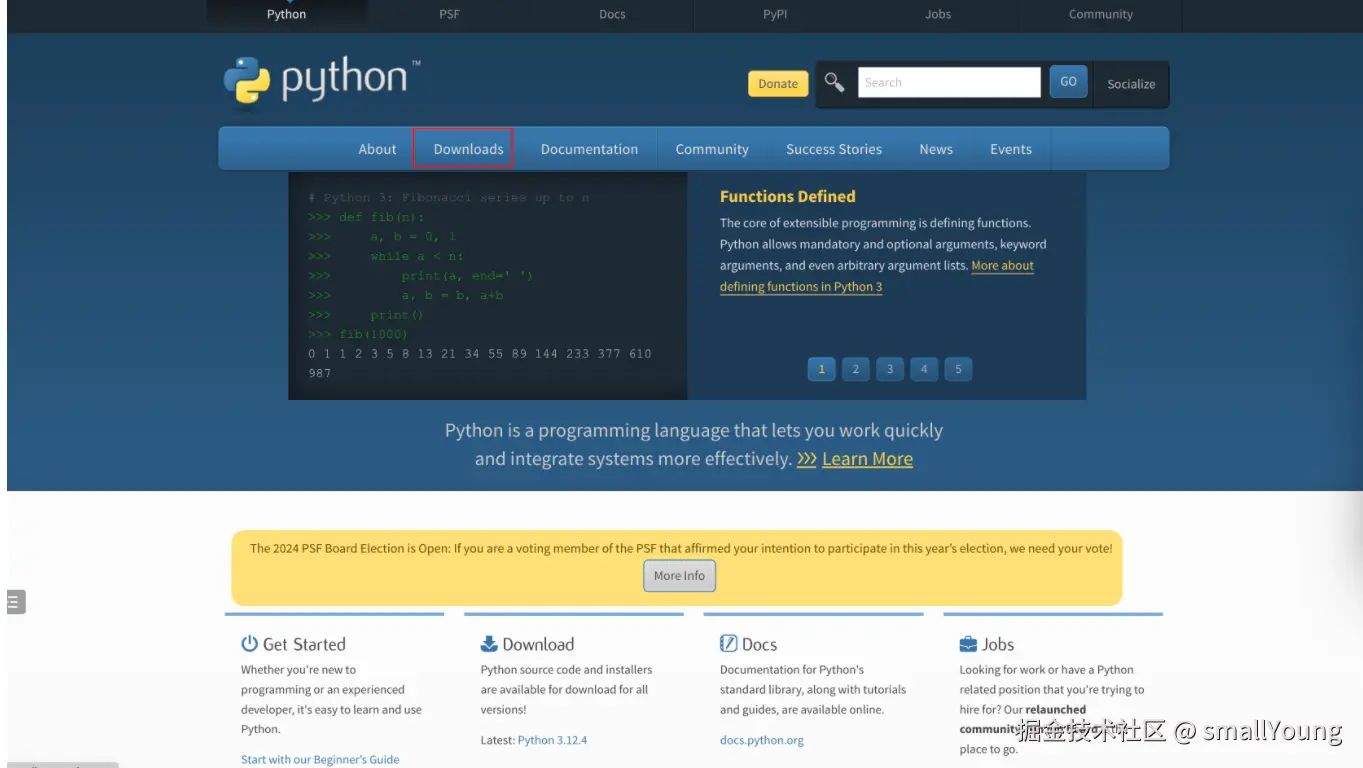Click the magnifying glass search icon

click(834, 82)
